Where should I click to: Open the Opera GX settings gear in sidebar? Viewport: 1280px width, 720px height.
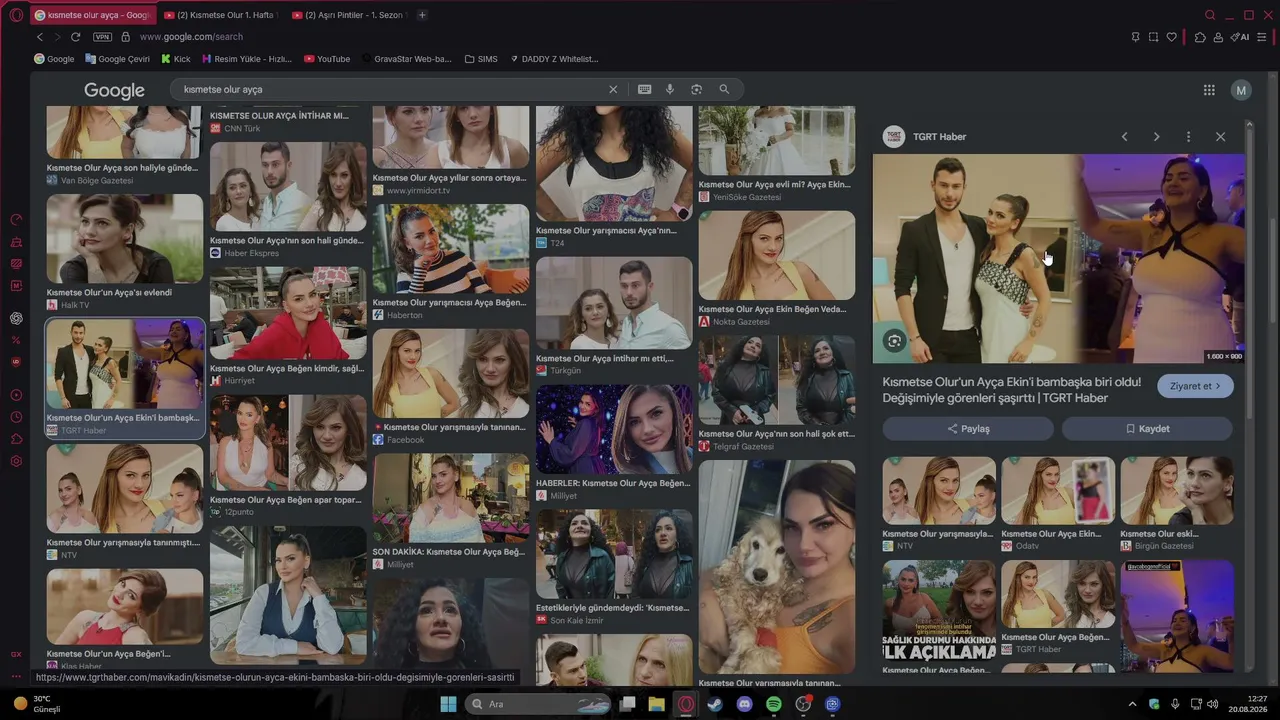pos(16,461)
